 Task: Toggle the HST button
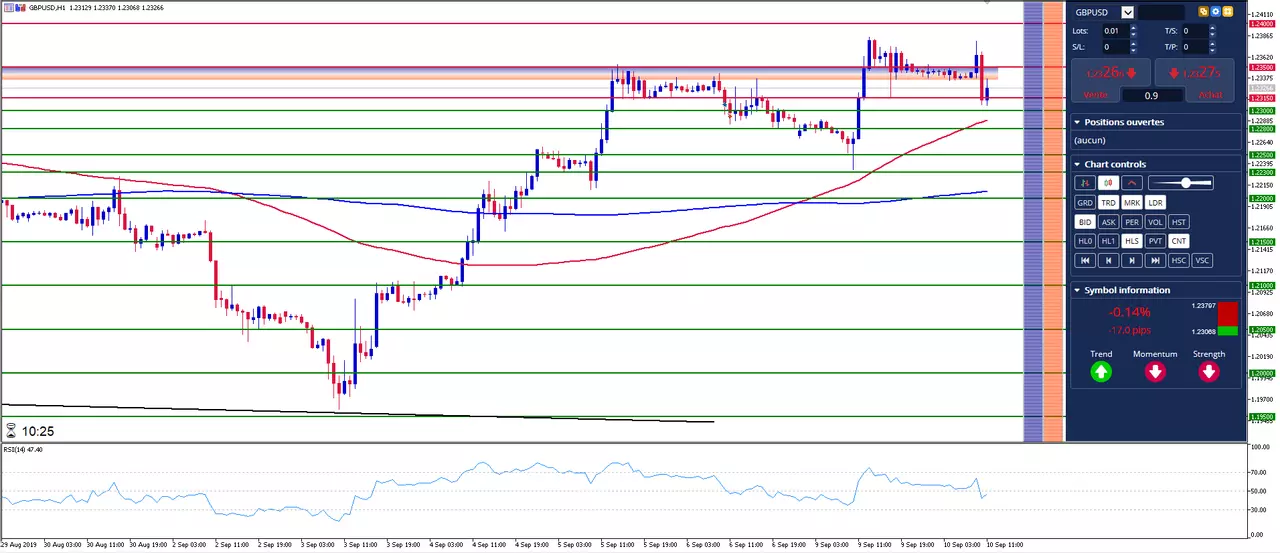point(1179,222)
